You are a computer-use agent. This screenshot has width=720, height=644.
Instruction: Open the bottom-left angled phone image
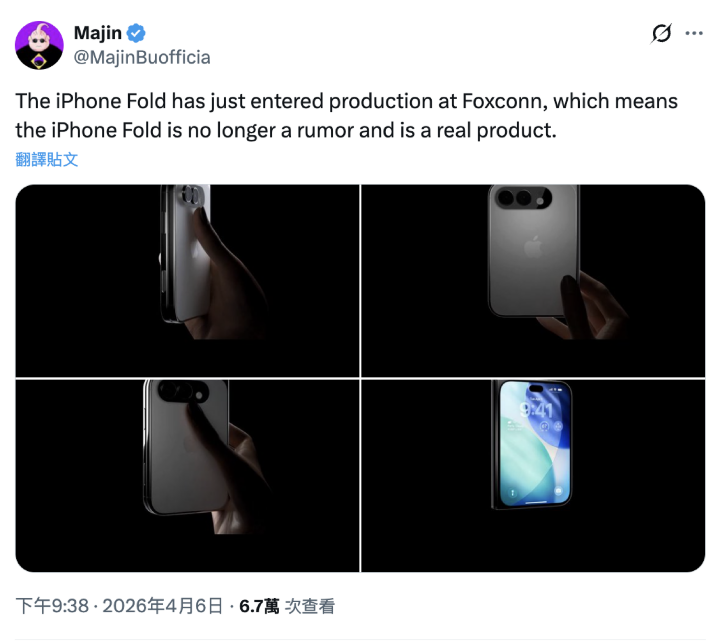(x=187, y=475)
